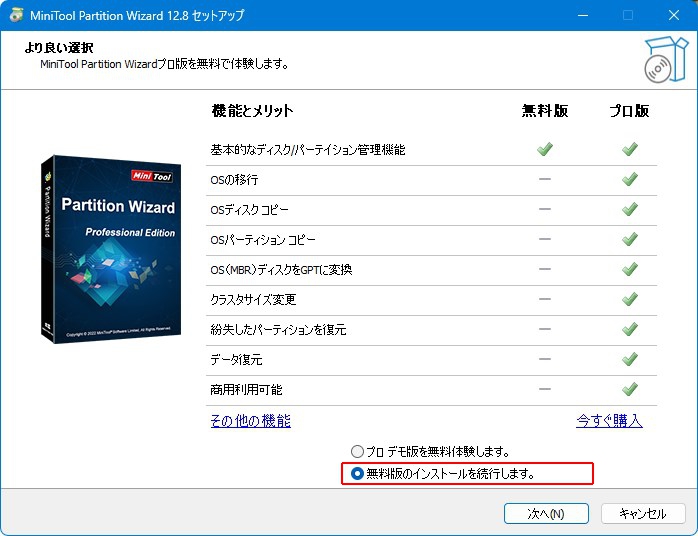Click the setup box-and-disc icon
This screenshot has width=698, height=536.
tap(666, 58)
